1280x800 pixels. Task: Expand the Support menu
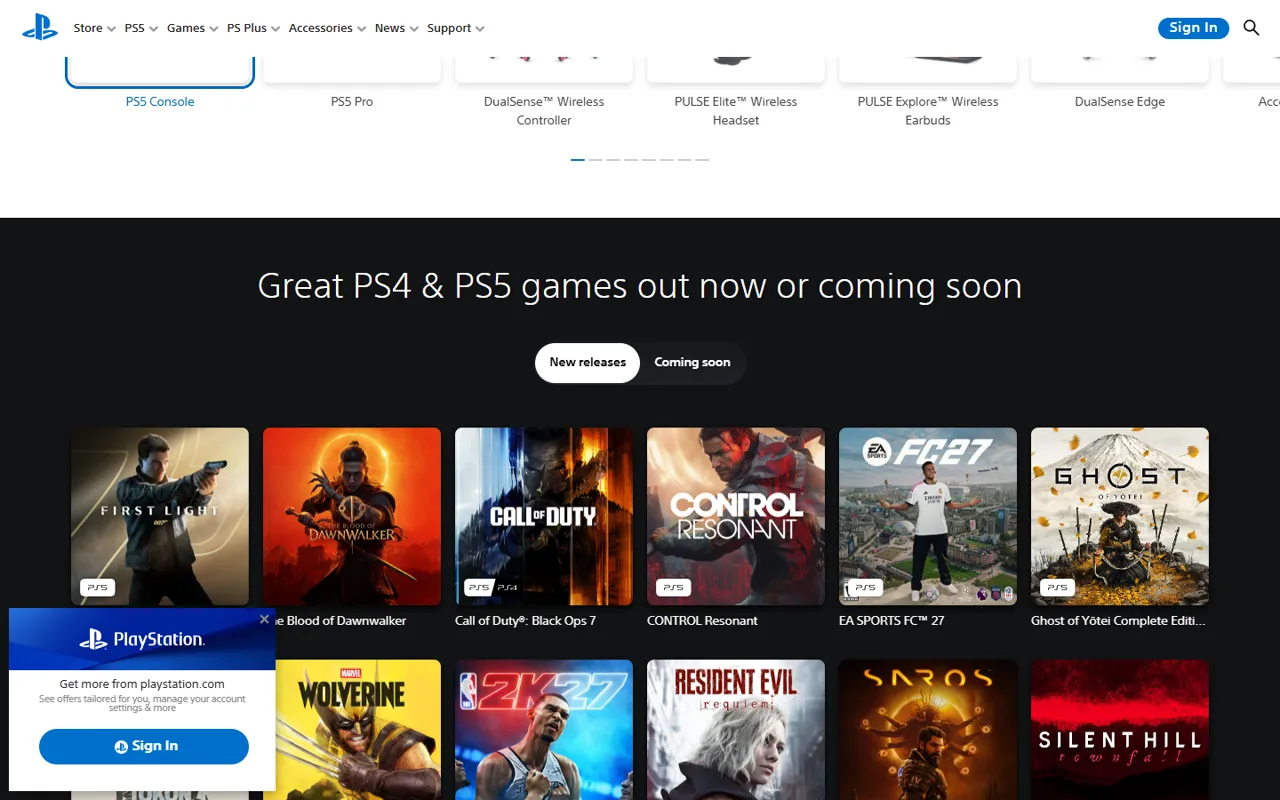(x=455, y=28)
